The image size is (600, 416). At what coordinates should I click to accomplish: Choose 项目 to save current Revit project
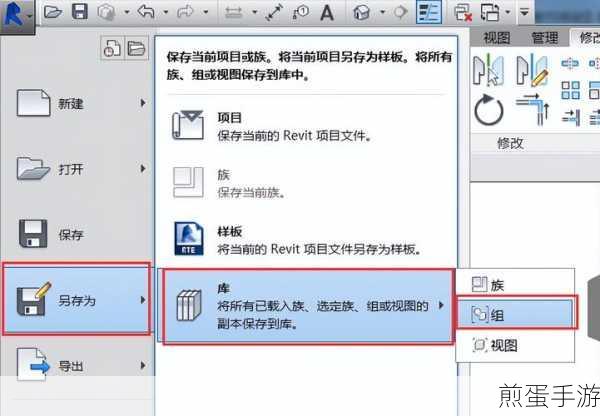coord(306,126)
